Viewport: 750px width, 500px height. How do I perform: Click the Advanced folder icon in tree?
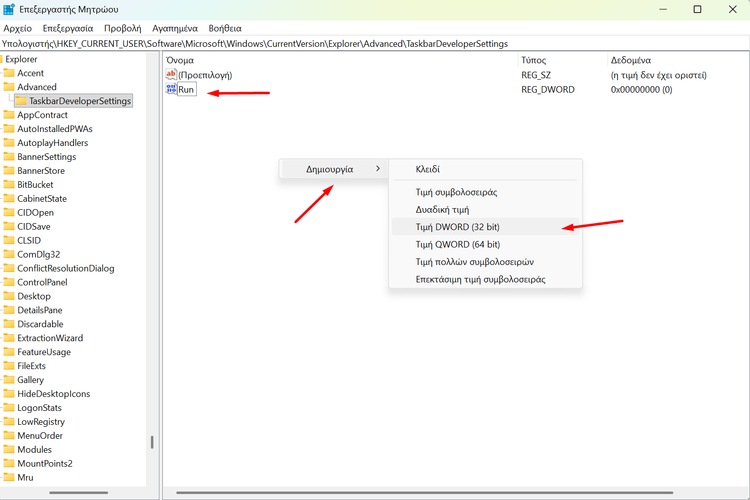click(9, 87)
